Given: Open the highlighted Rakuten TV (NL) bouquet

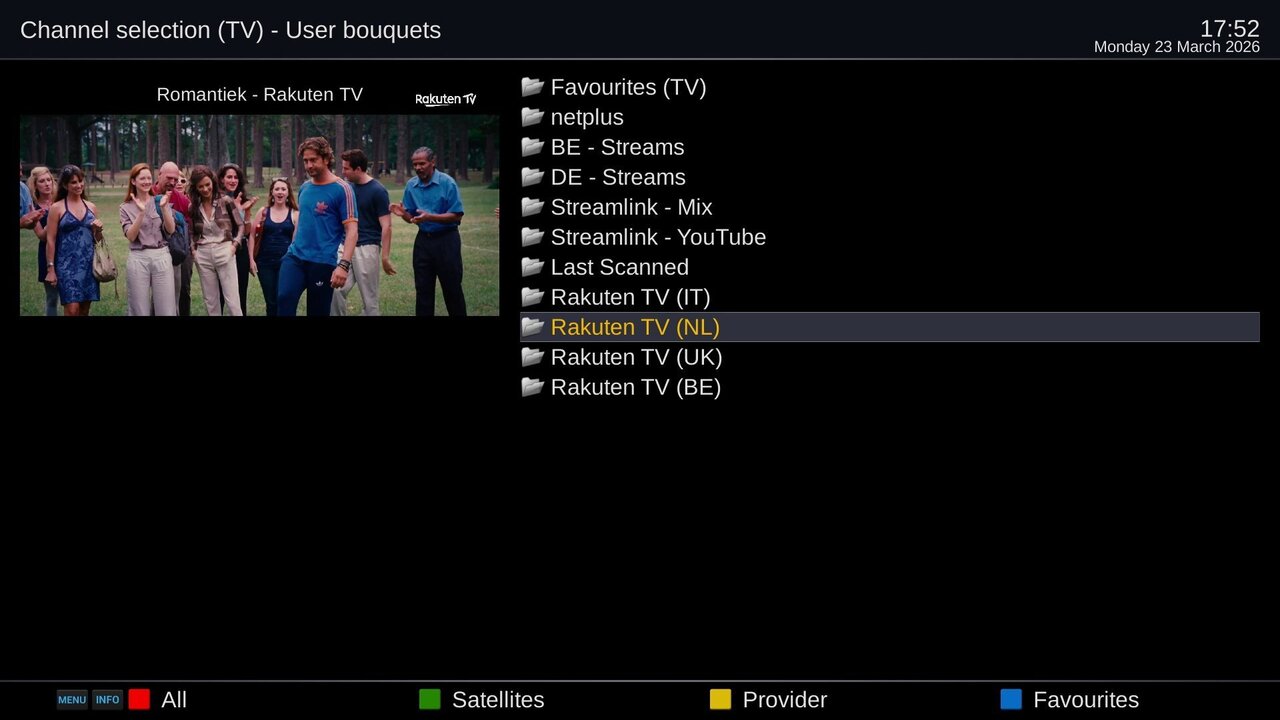Looking at the screenshot, I should click(x=890, y=327).
